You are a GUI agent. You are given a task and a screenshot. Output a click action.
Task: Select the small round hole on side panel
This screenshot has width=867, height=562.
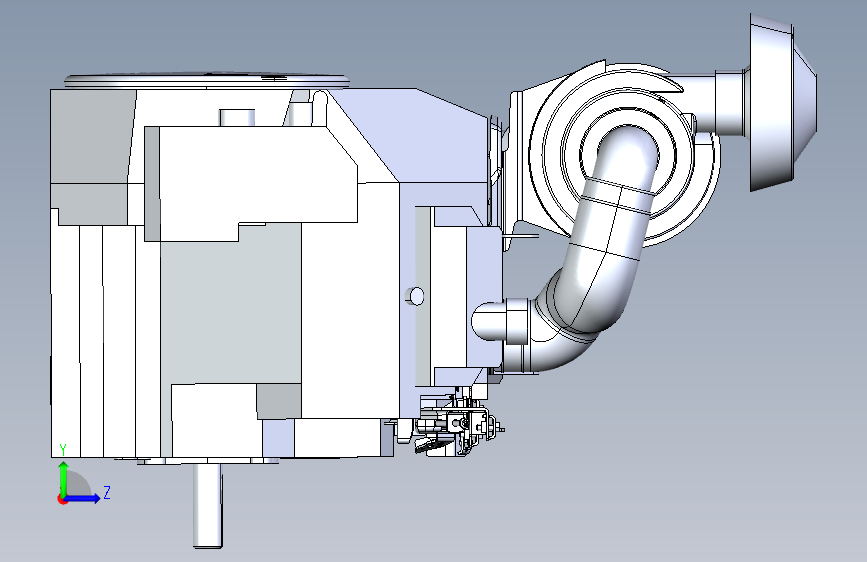415,296
